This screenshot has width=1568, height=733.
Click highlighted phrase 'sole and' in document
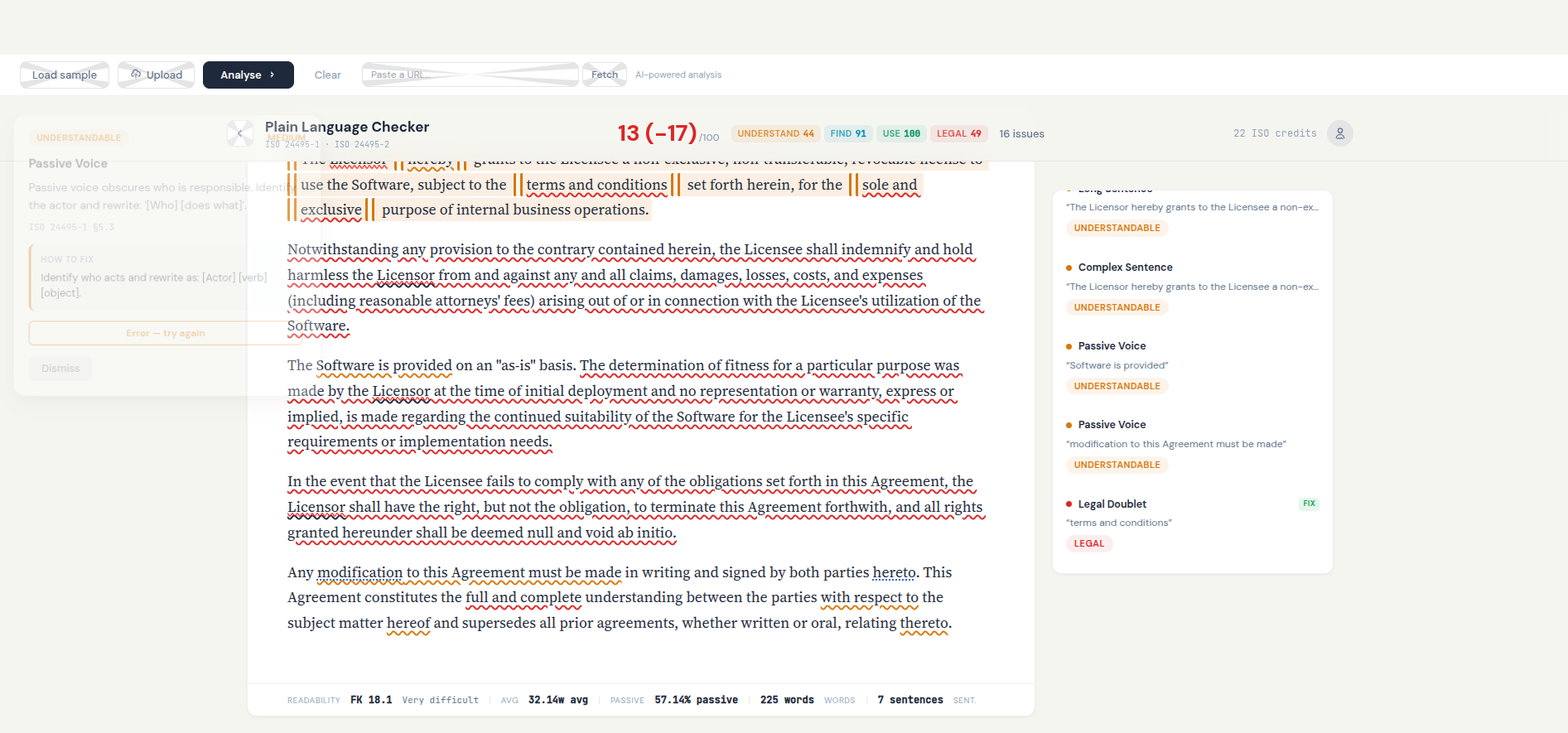point(890,185)
